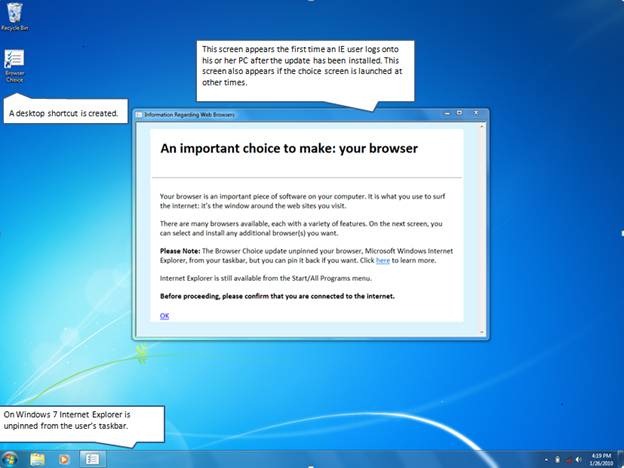
Task: Maximize the Information Regarding Web Browsers window
Action: tap(460, 113)
